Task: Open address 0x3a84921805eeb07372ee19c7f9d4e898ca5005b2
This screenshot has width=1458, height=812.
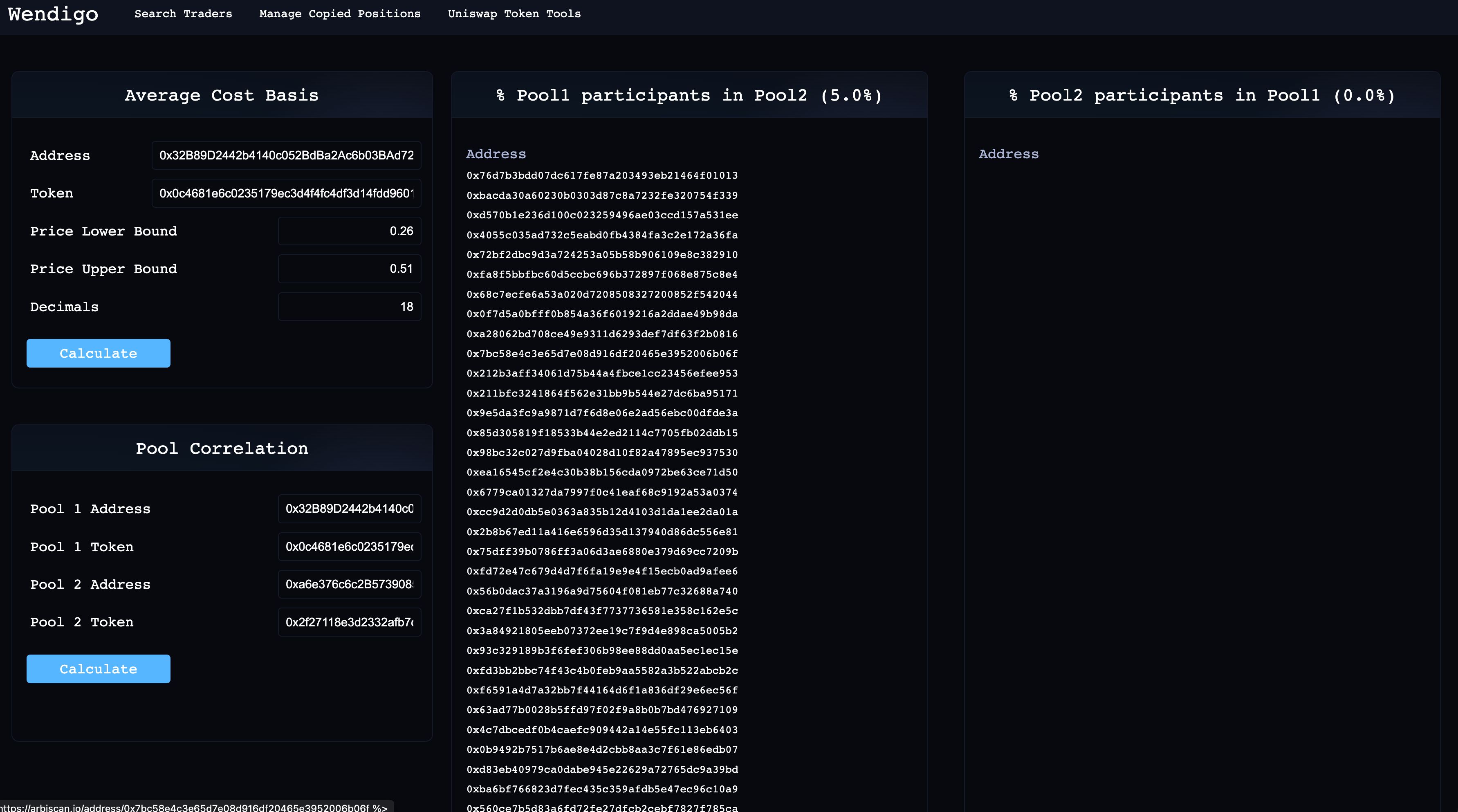Action: 602,631
